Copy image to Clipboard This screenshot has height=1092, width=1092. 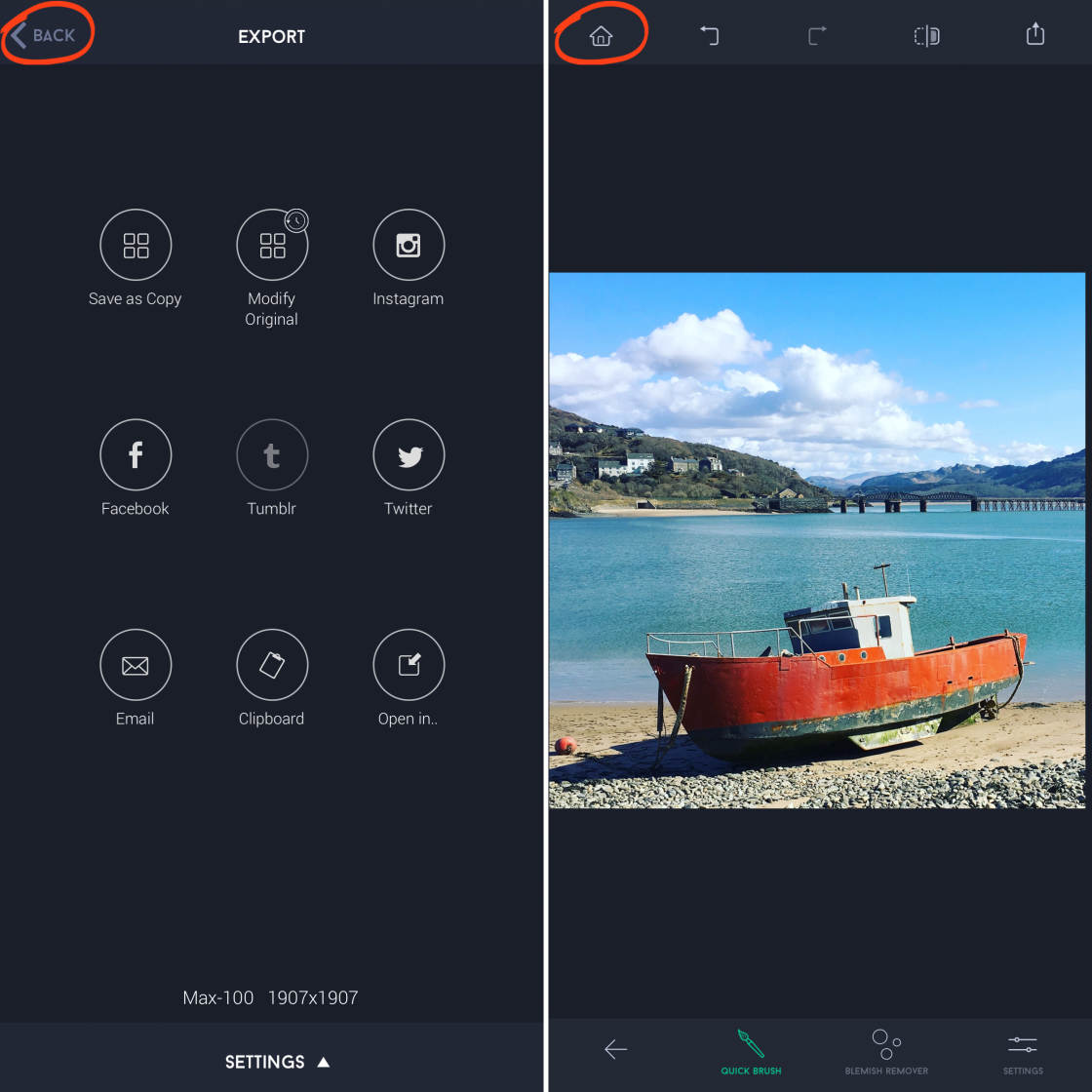272,665
